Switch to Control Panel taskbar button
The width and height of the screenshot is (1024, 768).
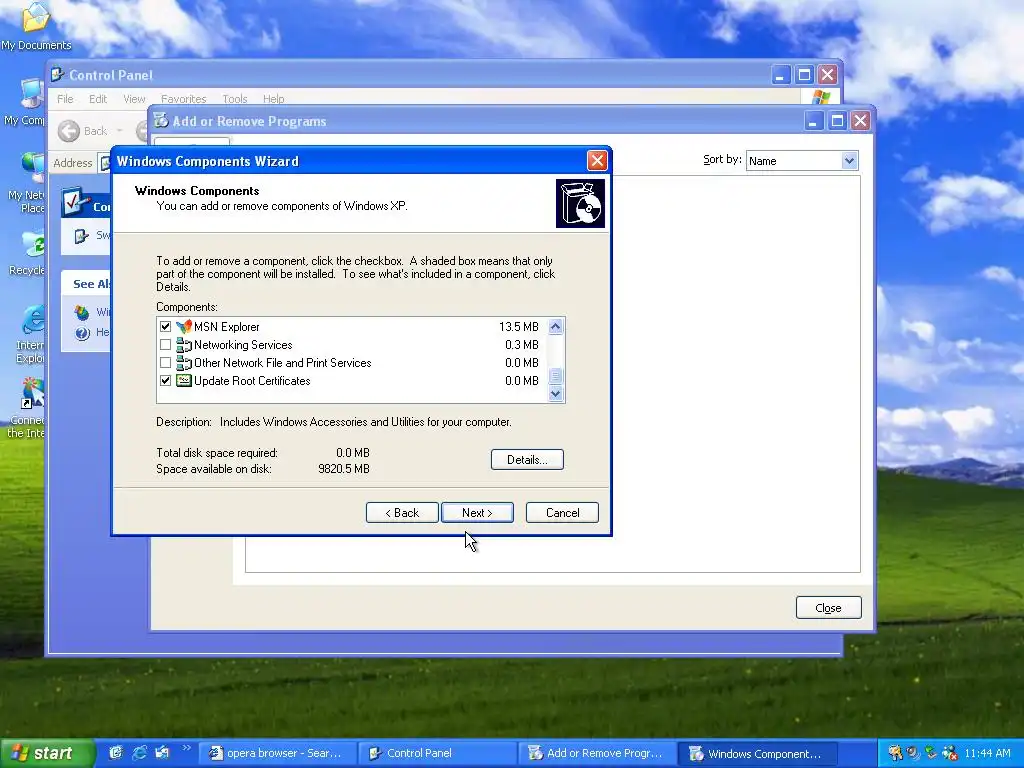pos(436,753)
